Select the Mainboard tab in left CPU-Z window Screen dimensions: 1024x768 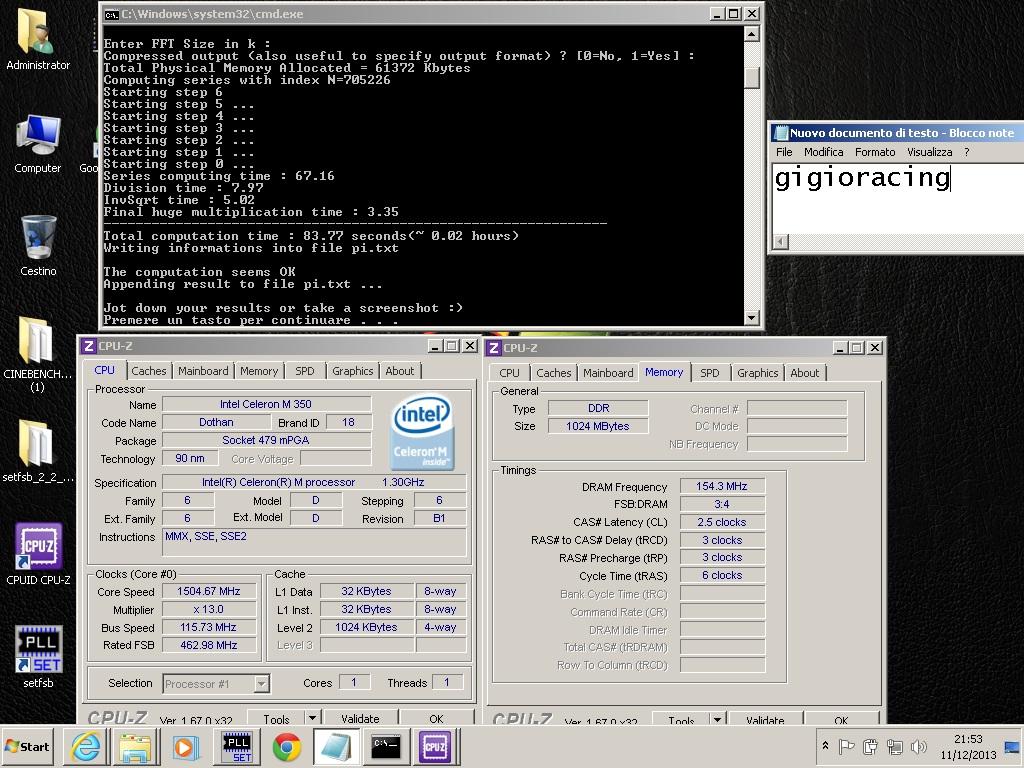coord(203,371)
